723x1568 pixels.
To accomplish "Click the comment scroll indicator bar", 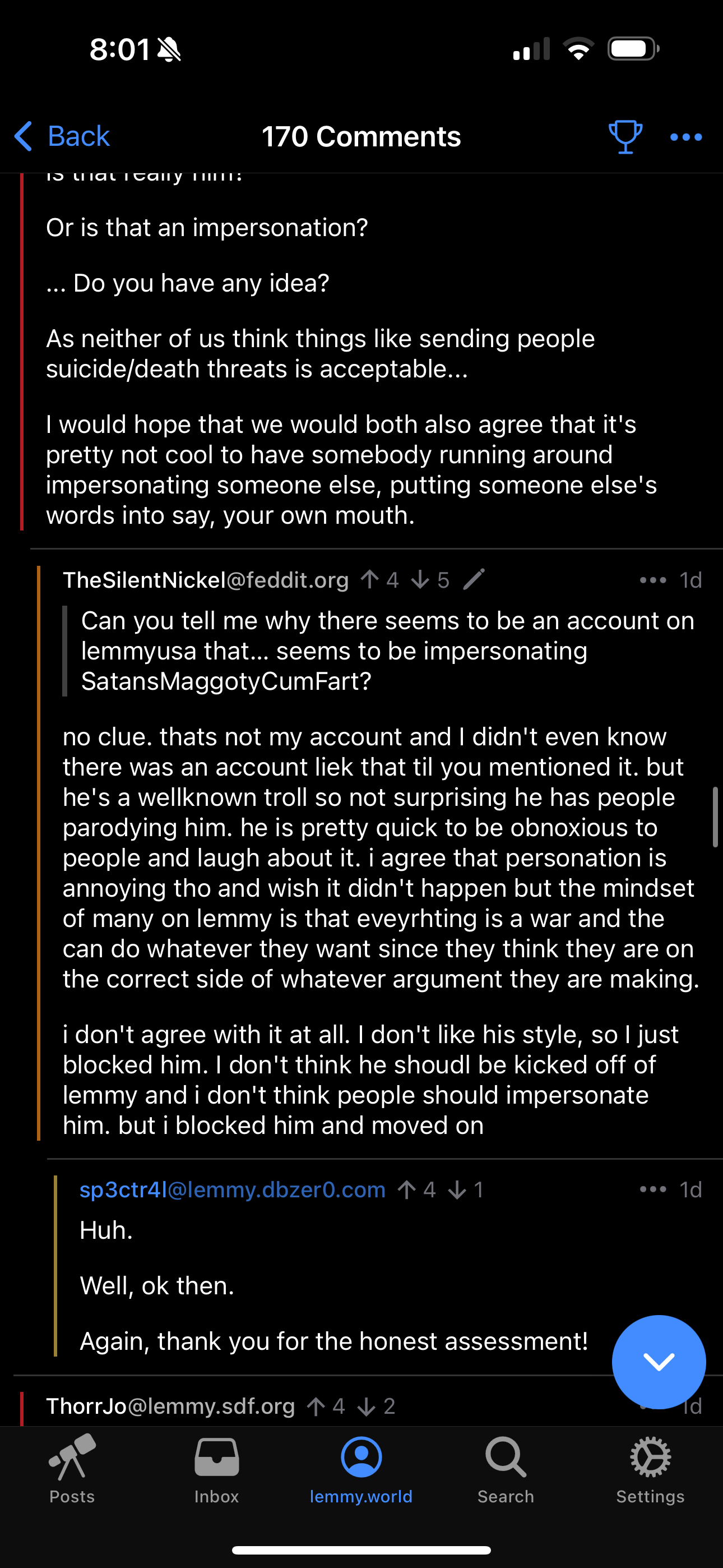I will click(x=716, y=817).
